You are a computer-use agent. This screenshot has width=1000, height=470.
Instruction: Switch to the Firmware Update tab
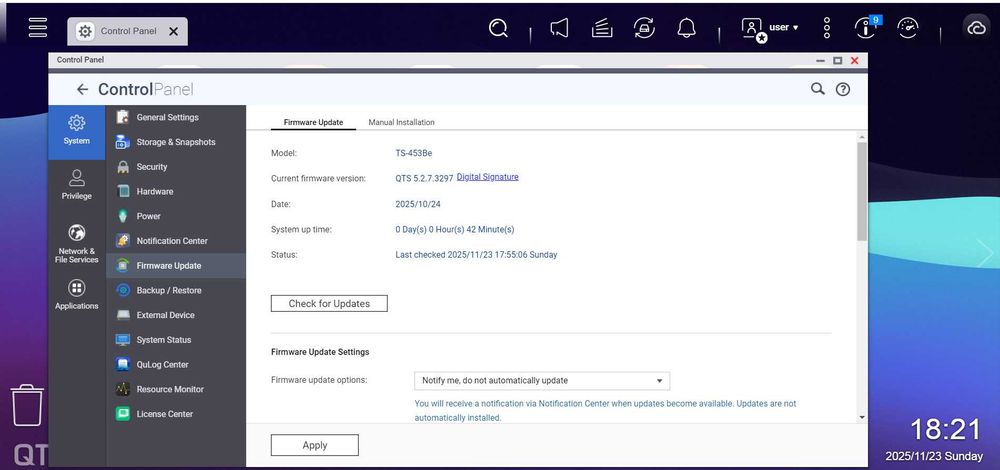point(313,122)
